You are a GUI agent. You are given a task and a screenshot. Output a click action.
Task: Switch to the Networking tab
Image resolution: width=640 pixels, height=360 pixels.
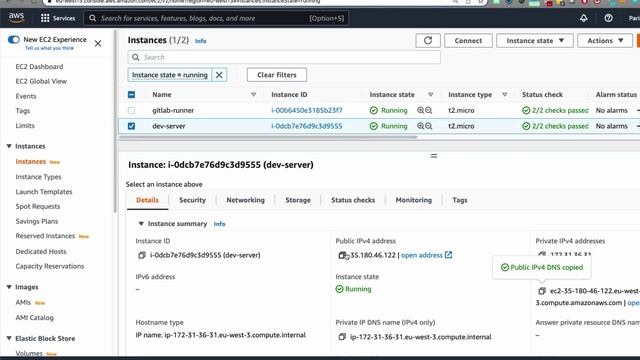(245, 200)
